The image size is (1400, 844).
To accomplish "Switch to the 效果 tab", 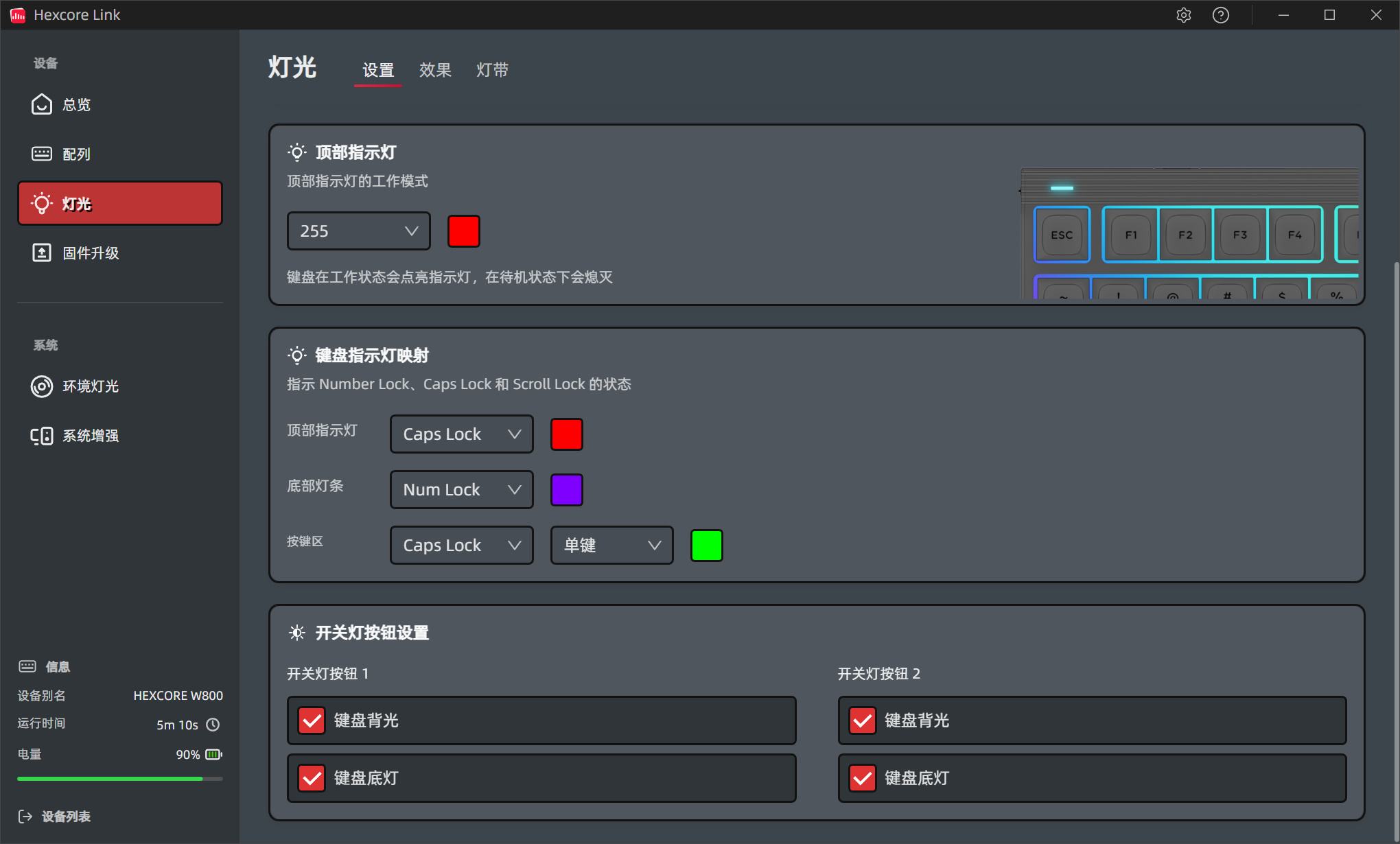I will point(435,70).
